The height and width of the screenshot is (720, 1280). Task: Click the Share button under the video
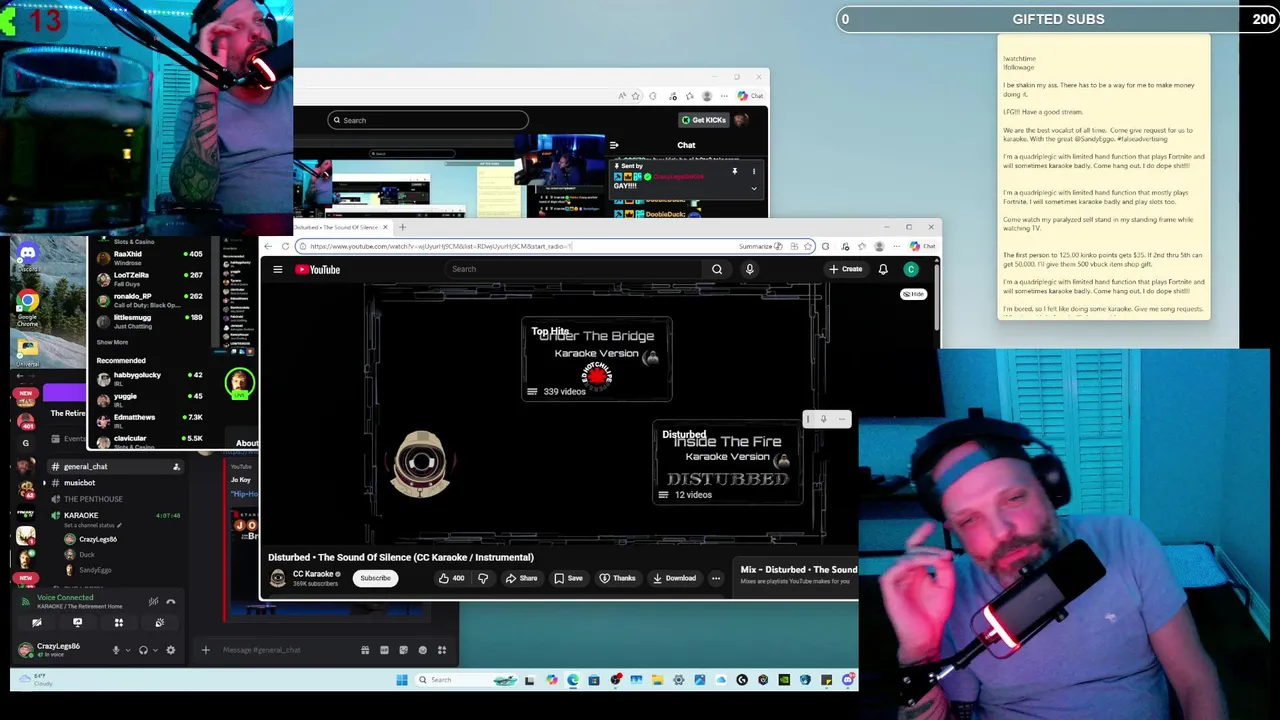click(521, 578)
